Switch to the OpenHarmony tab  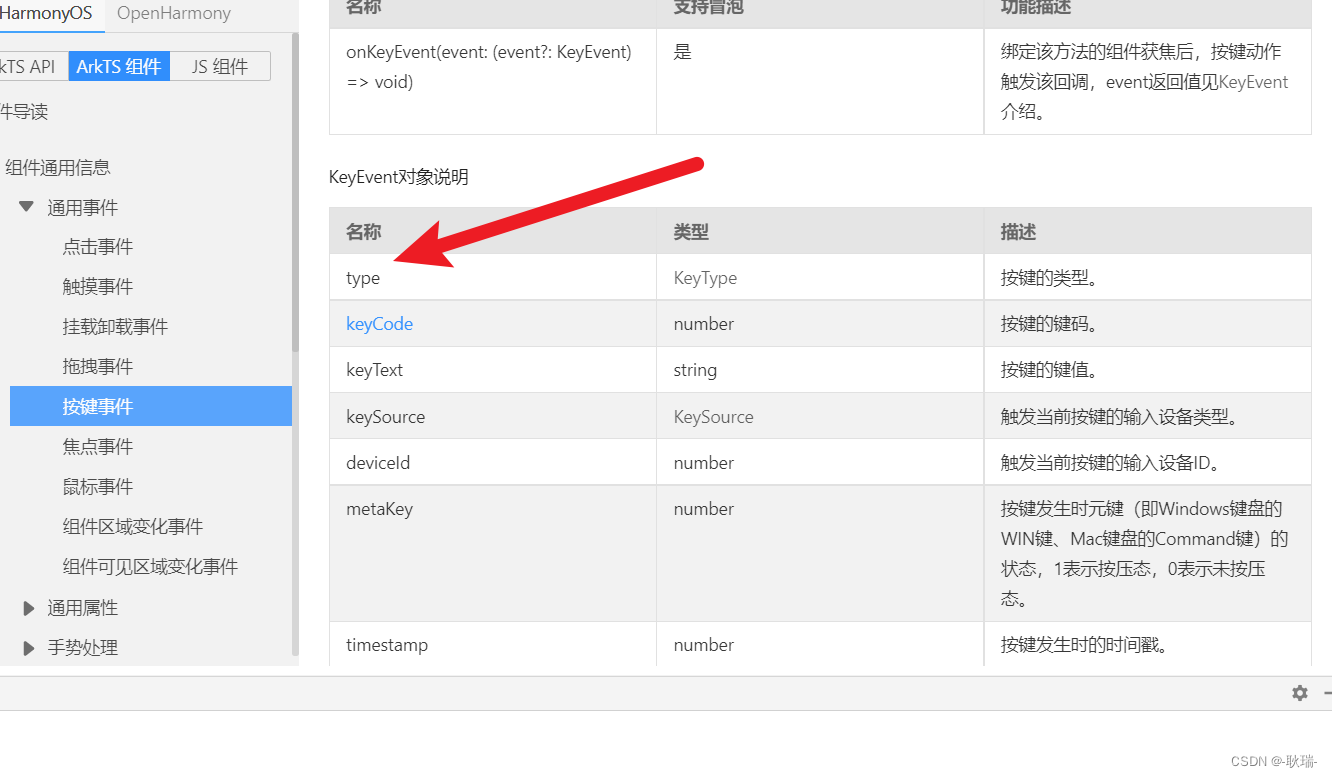(174, 13)
